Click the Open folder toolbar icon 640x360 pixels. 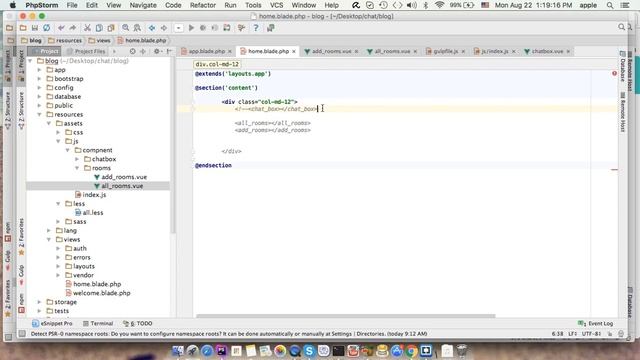coord(23,28)
